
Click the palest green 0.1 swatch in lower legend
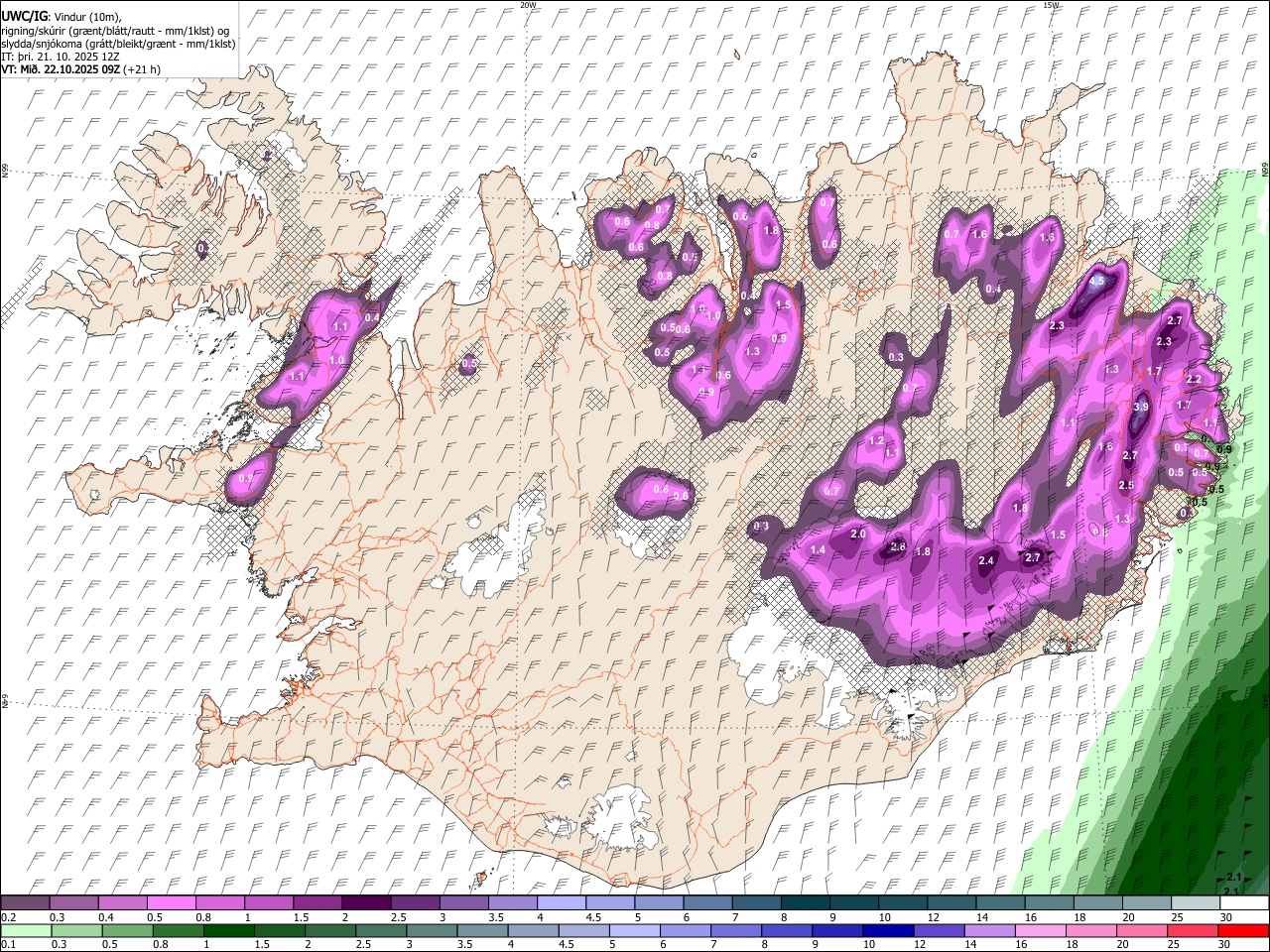25,931
